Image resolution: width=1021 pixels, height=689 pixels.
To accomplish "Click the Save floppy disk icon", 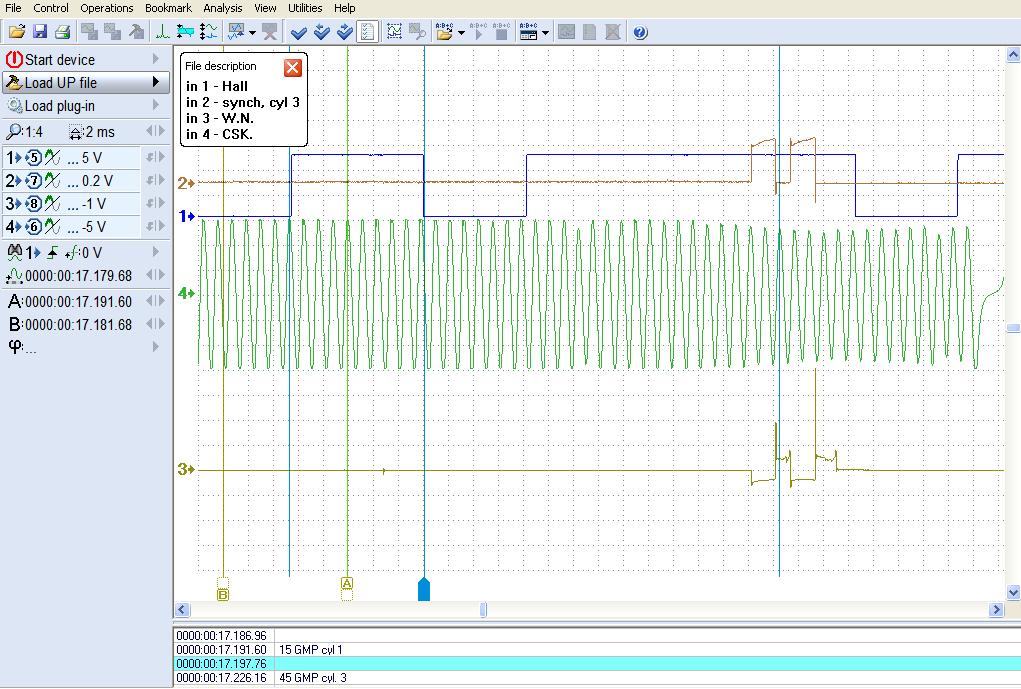I will point(40,32).
